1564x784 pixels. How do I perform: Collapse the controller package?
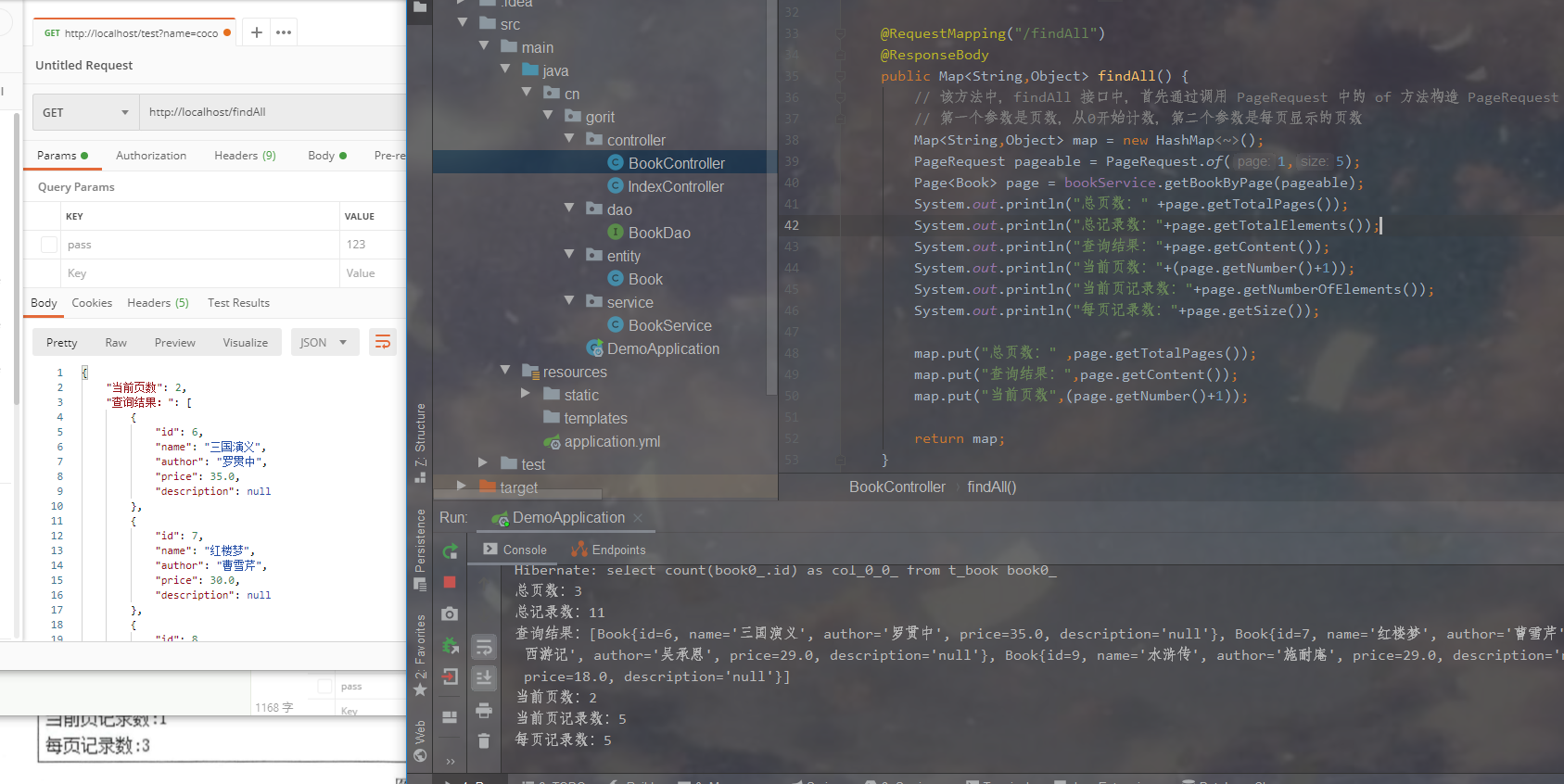(569, 138)
